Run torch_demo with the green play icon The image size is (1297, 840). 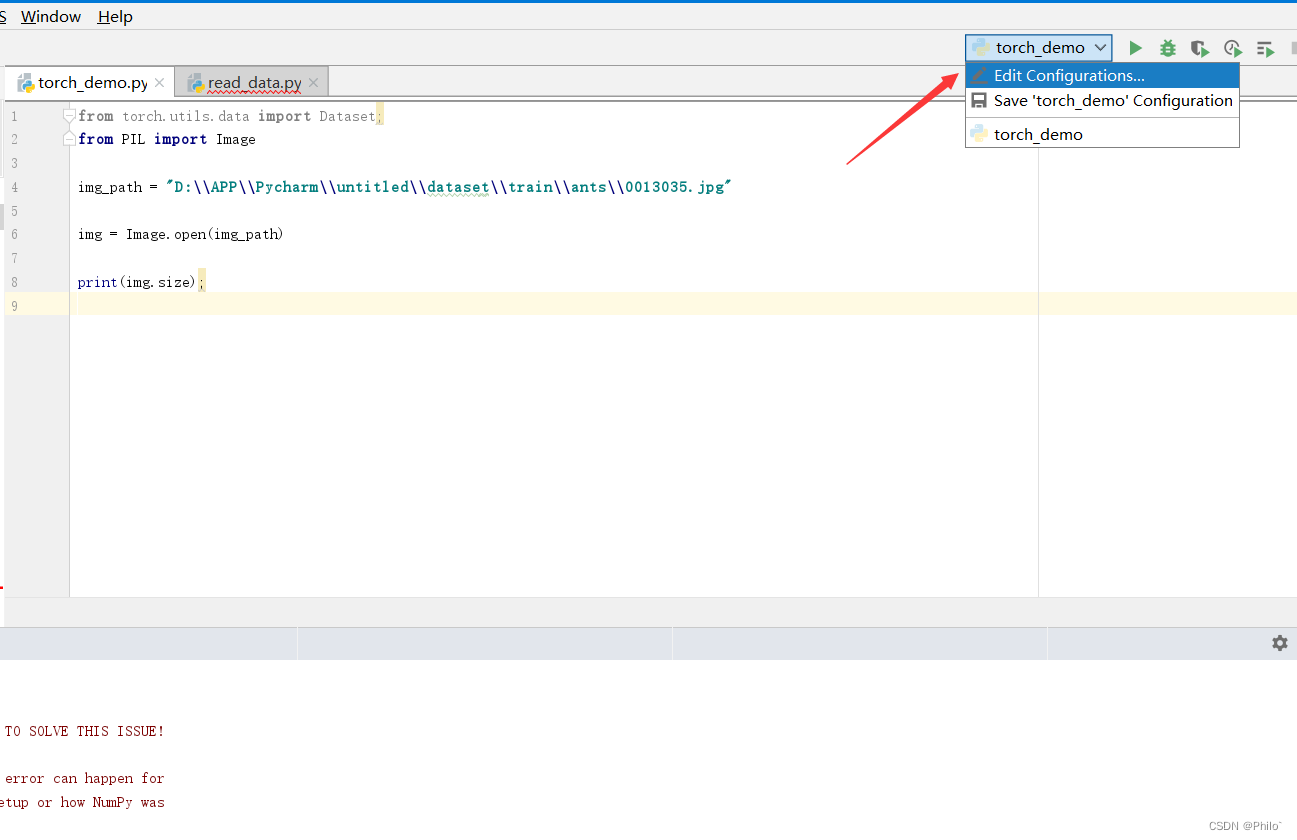1135,48
